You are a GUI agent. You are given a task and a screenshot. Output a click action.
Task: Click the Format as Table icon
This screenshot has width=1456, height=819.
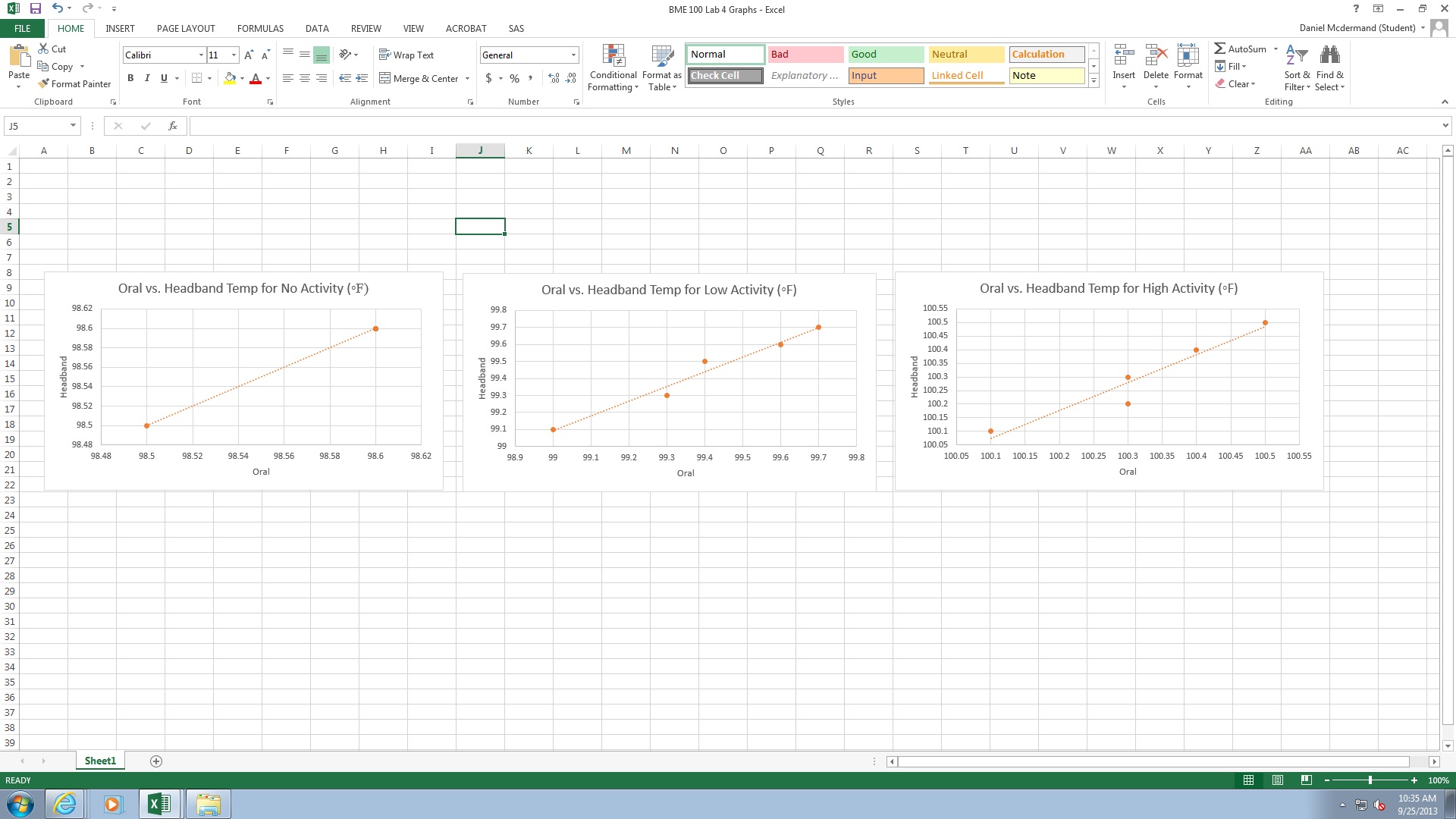[x=661, y=55]
